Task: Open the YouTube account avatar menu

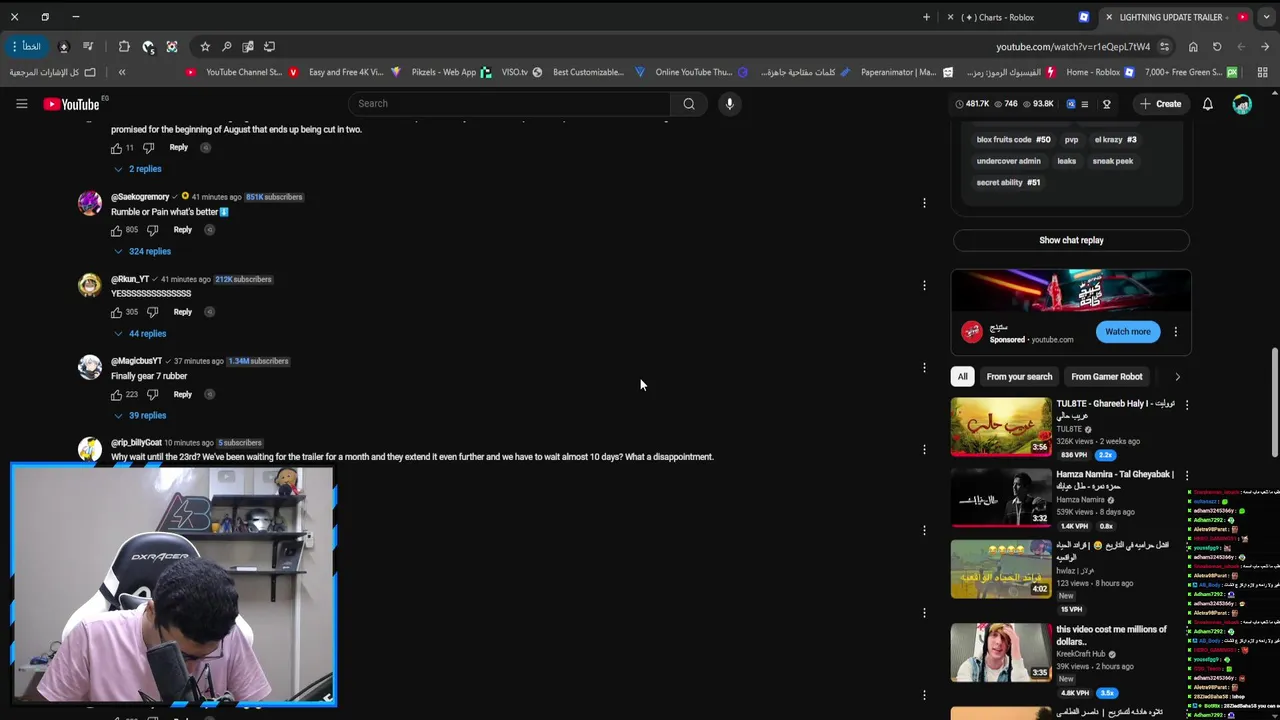Action: pyautogui.click(x=1242, y=104)
